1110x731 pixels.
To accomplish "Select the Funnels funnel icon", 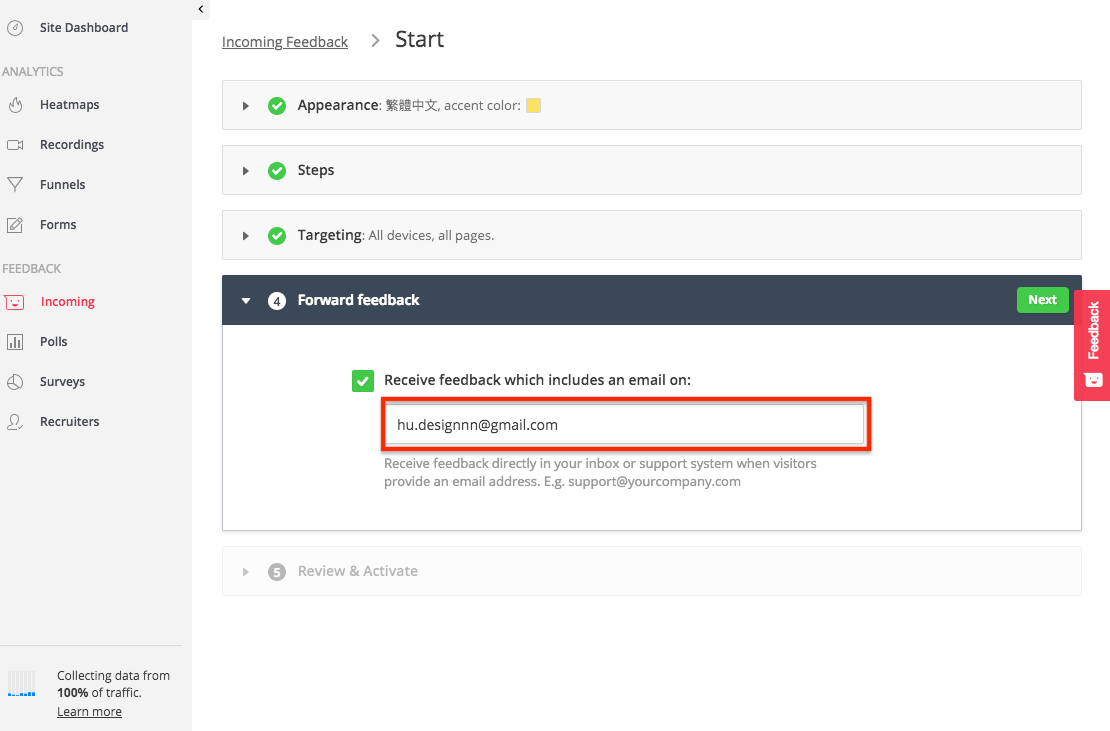I will tap(15, 185).
